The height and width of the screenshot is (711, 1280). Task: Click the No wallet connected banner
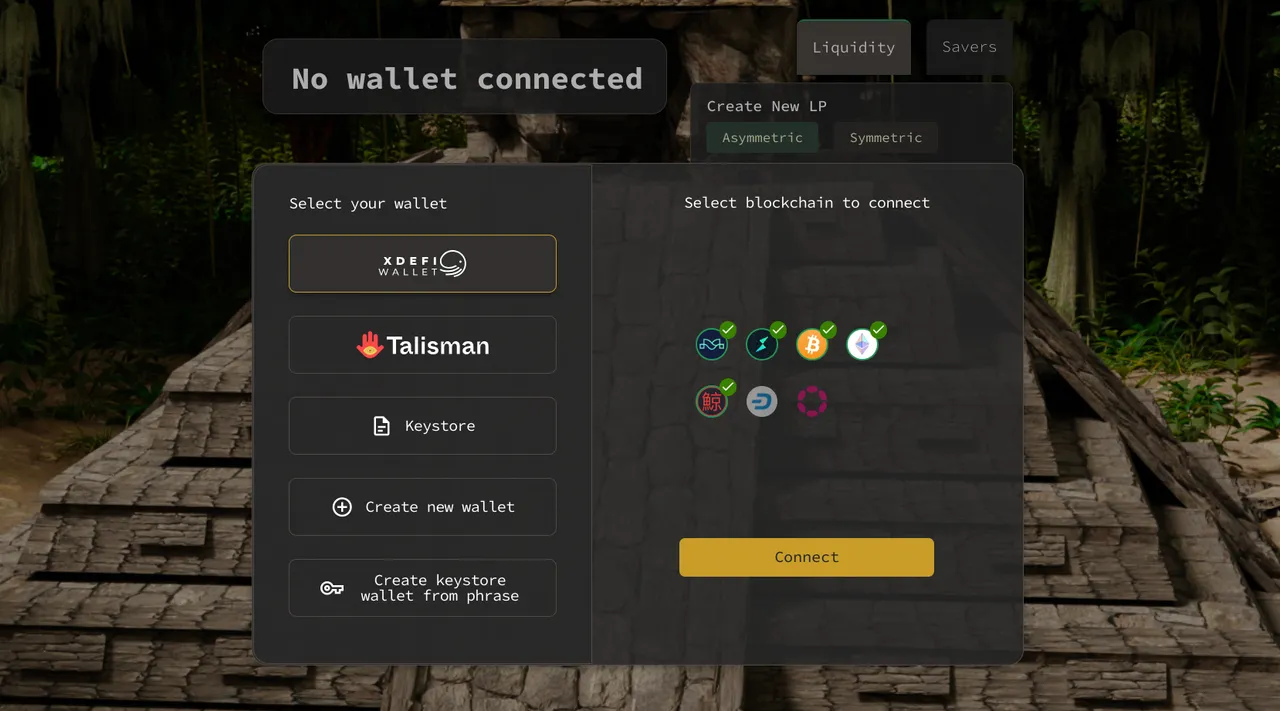(465, 77)
